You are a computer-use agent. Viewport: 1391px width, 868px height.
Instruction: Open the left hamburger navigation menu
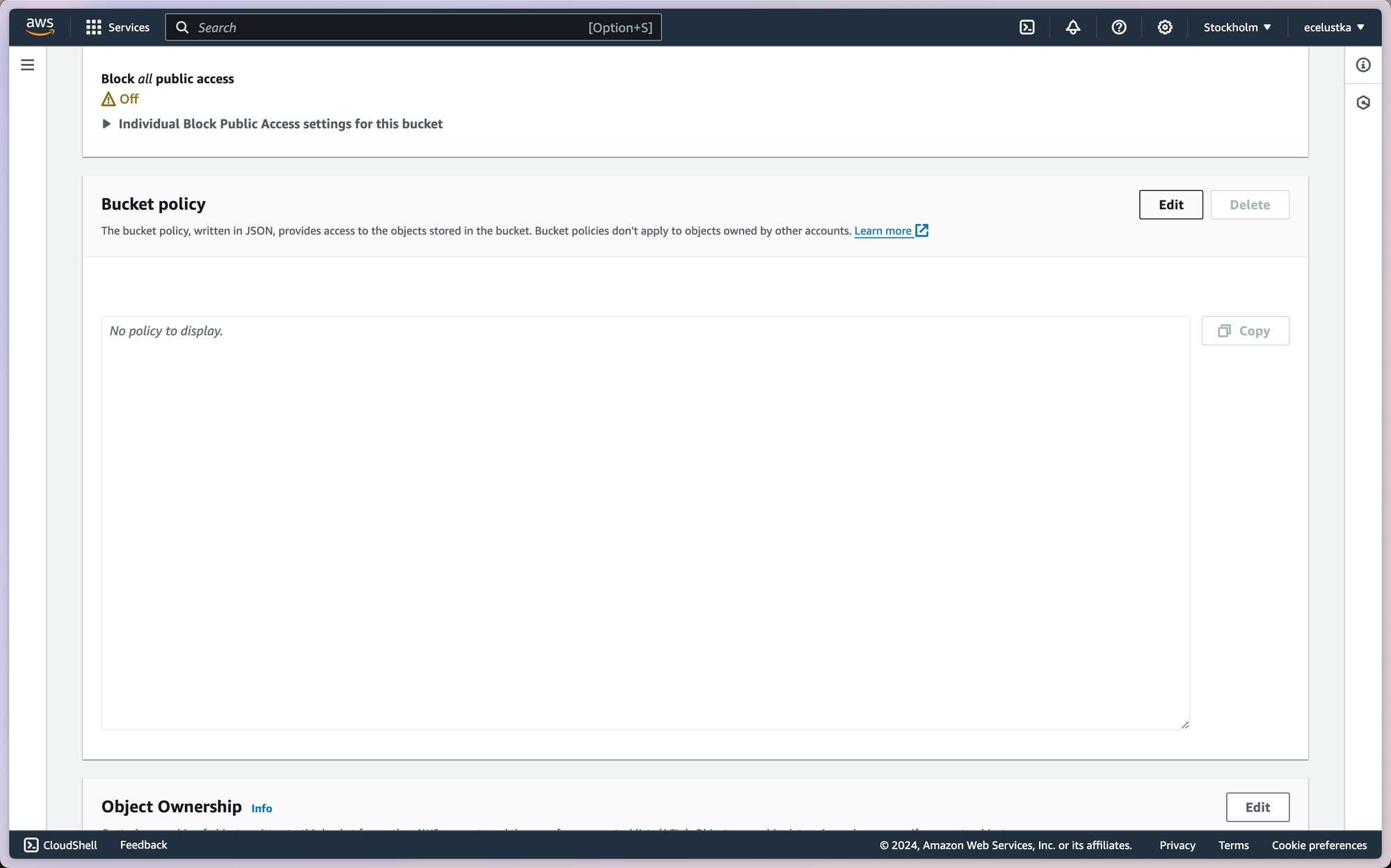pos(28,65)
